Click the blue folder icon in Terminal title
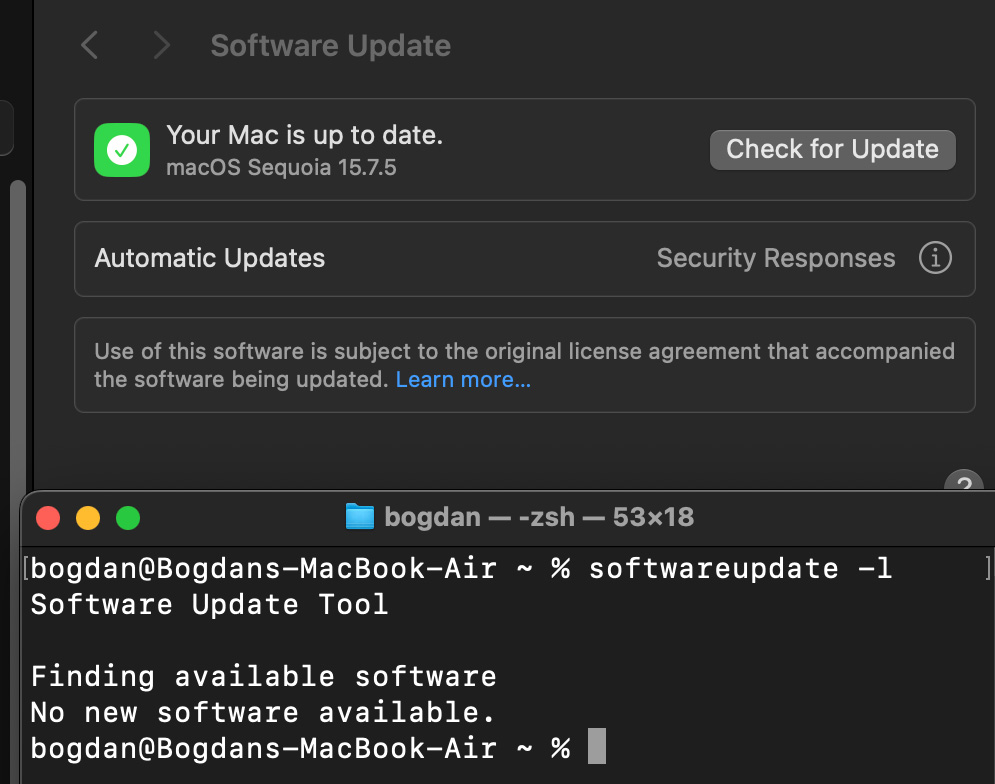The height and width of the screenshot is (784, 995). pos(360,517)
